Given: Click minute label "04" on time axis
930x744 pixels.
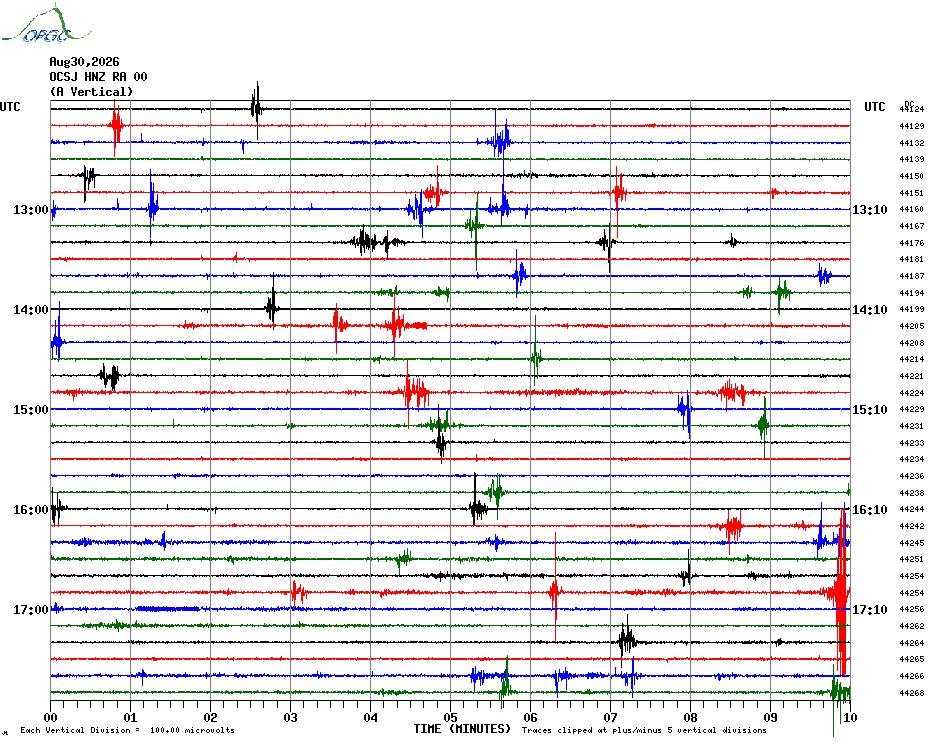Looking at the screenshot, I should [x=371, y=718].
